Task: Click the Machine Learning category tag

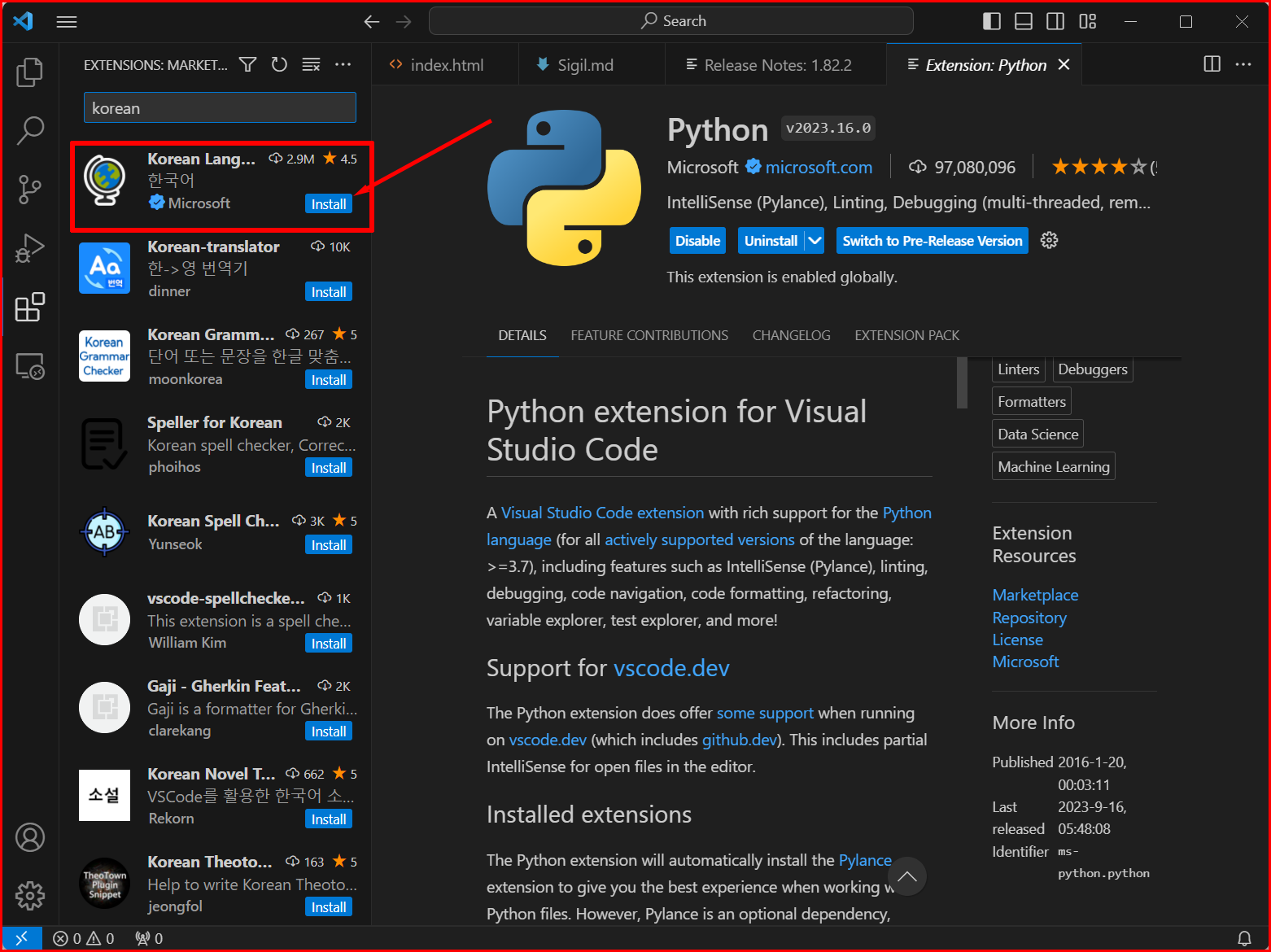Action: click(x=1054, y=466)
